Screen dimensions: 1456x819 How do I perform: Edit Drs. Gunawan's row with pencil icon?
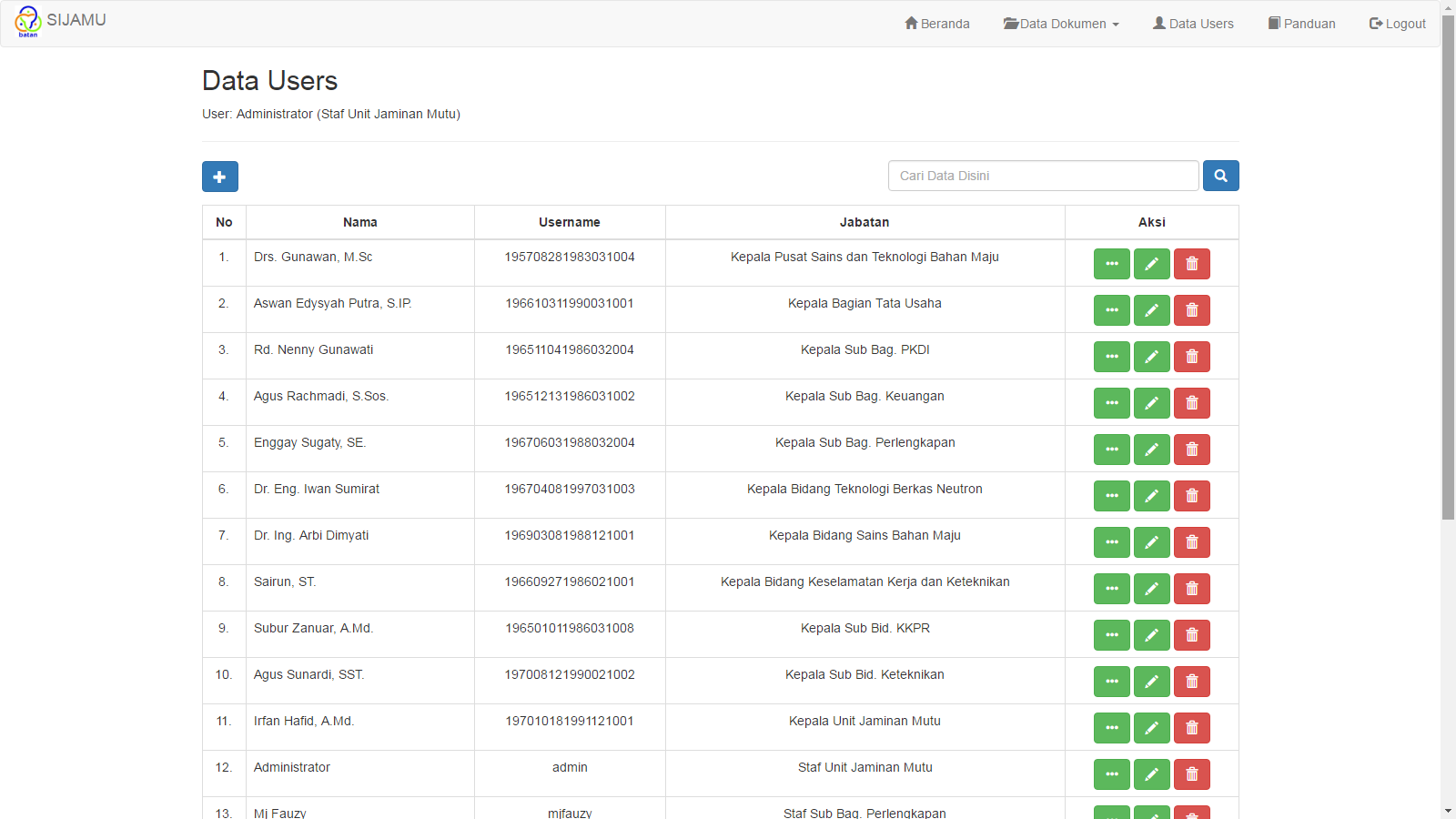(1151, 264)
